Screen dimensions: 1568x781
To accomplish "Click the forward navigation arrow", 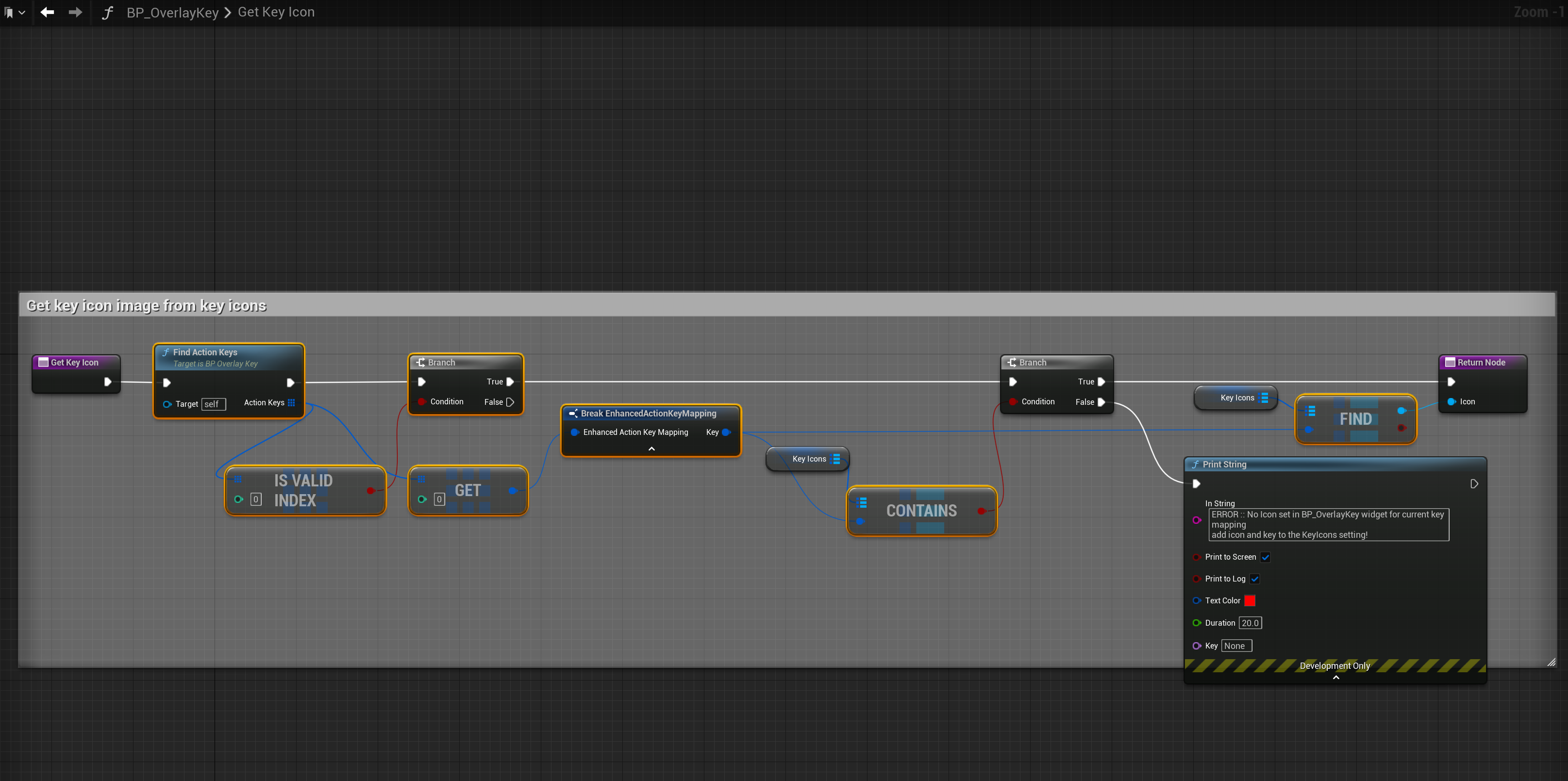I will pyautogui.click(x=75, y=12).
